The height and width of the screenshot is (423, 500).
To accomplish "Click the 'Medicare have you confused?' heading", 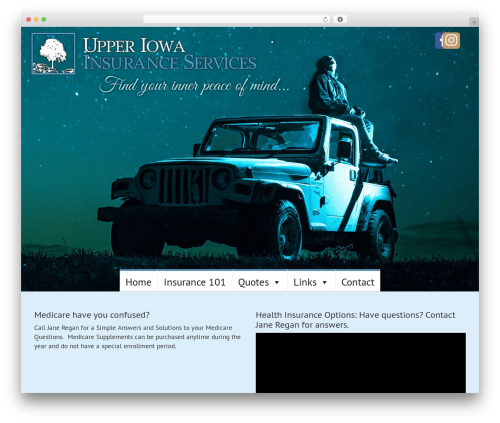I will [x=92, y=315].
